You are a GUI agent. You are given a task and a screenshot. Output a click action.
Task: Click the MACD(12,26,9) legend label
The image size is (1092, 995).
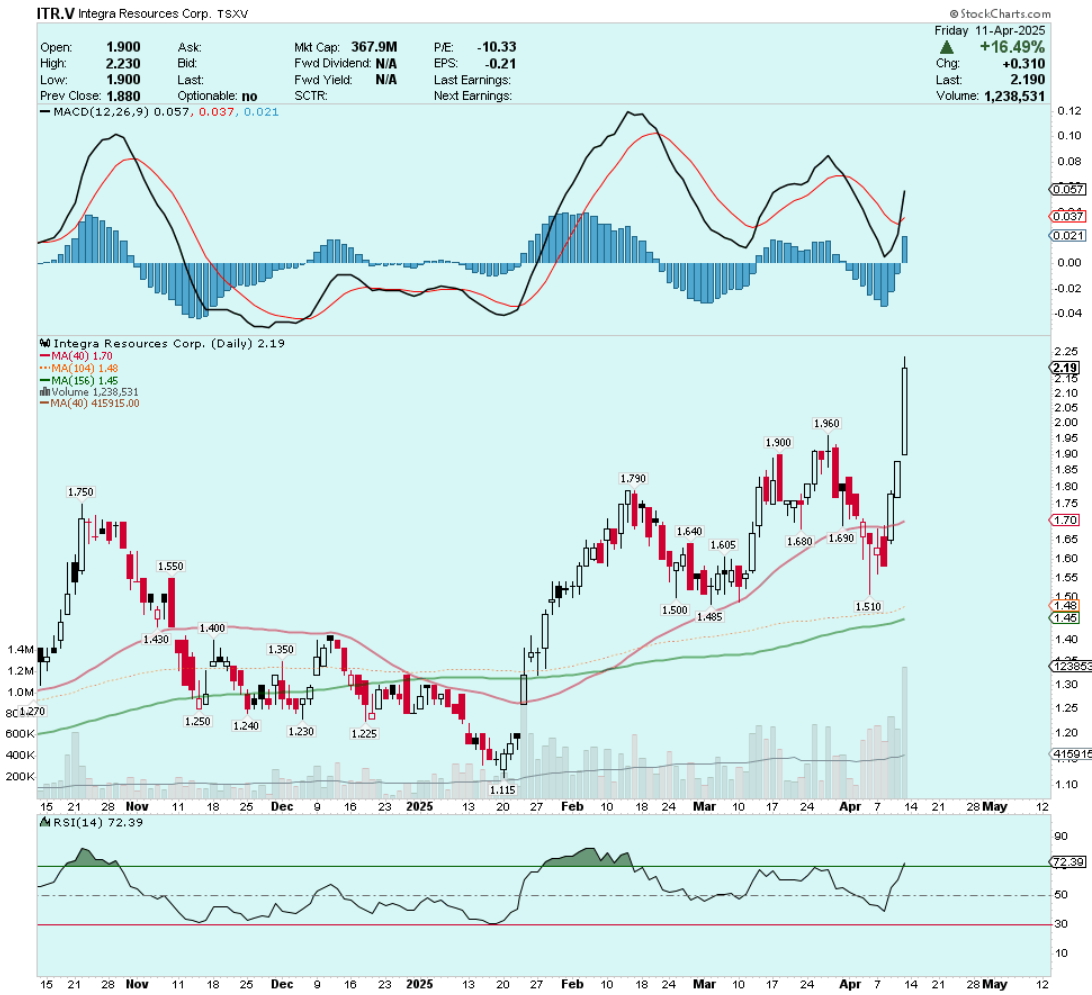(101, 112)
